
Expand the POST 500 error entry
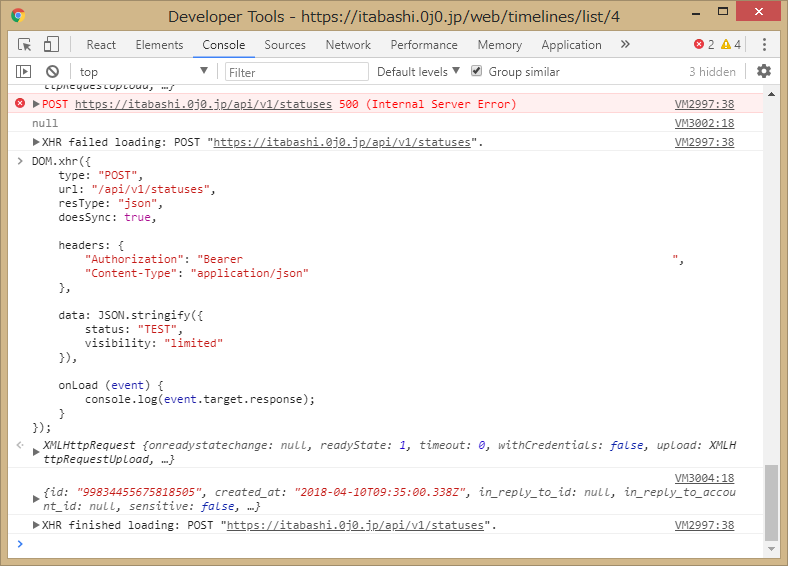click(x=37, y=104)
